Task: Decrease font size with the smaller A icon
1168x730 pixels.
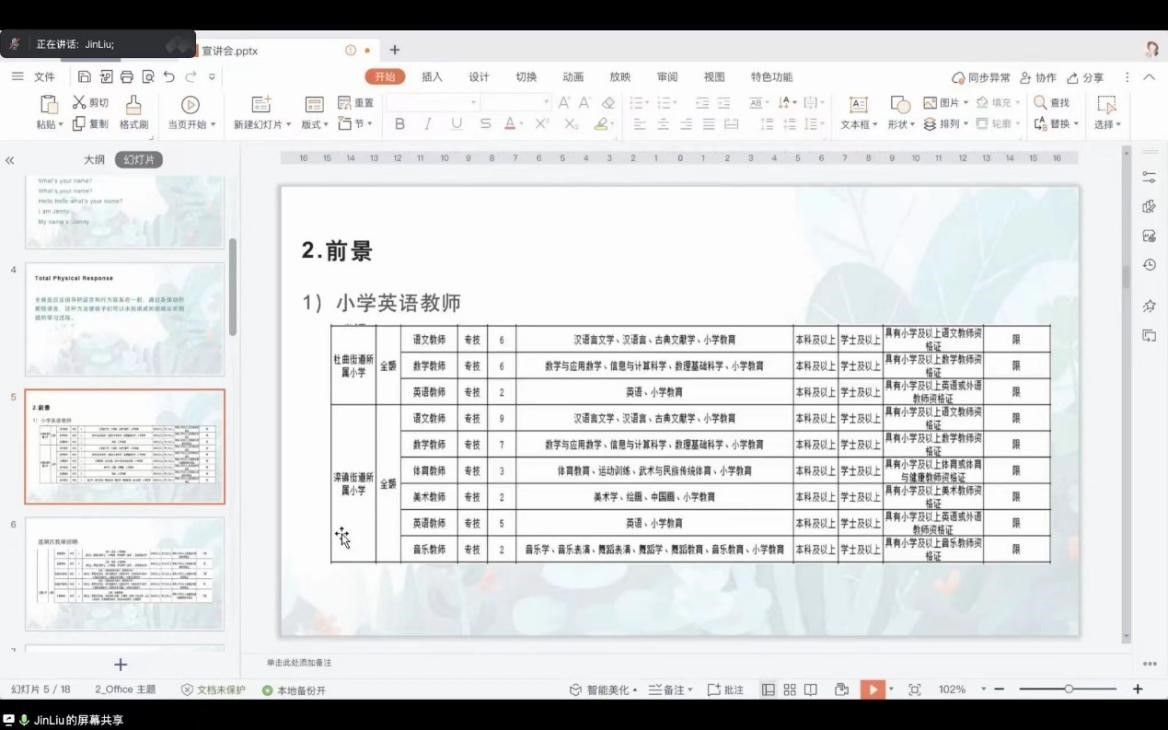Action: [585, 103]
